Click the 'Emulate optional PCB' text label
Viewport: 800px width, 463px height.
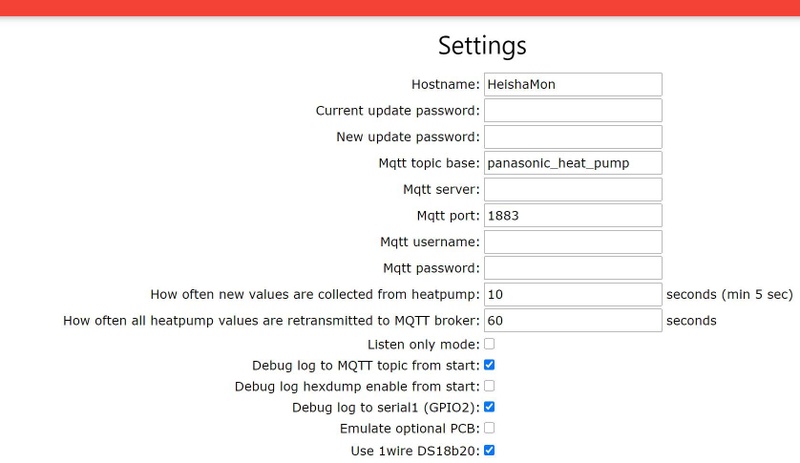point(410,429)
